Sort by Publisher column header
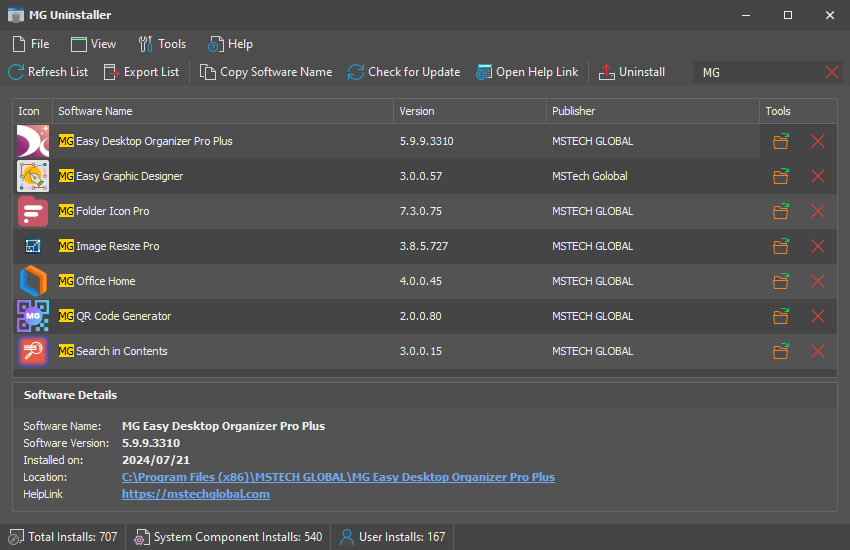This screenshot has height=550, width=850. pyautogui.click(x=653, y=111)
